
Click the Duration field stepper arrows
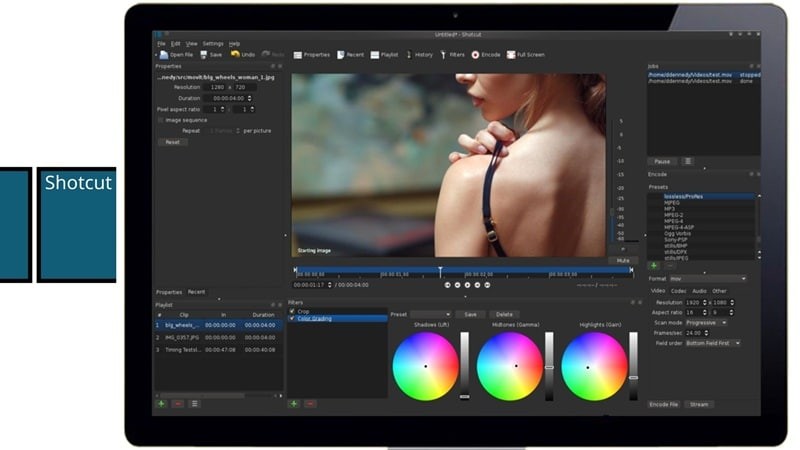pyautogui.click(x=249, y=98)
